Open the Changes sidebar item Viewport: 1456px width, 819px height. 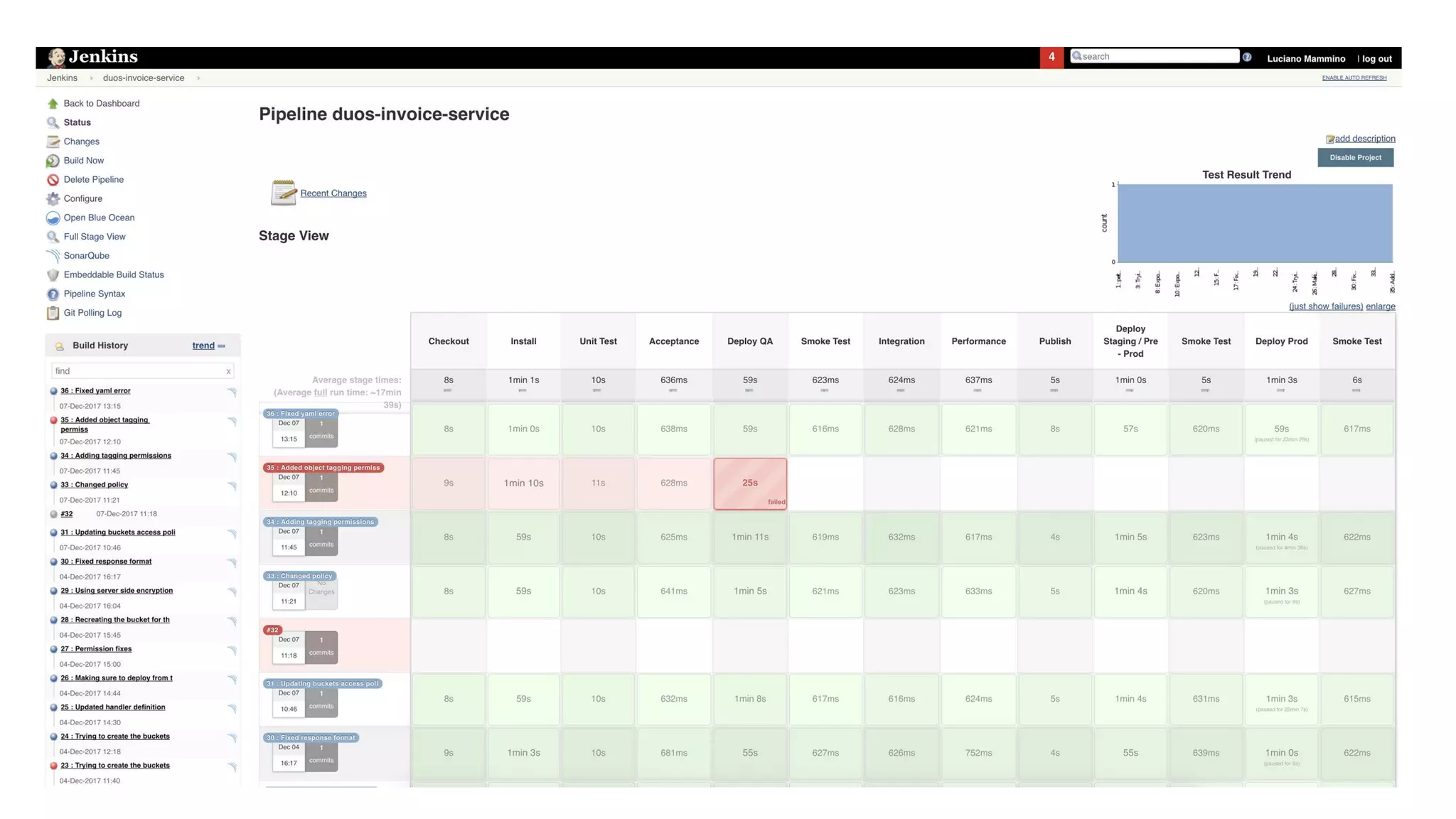click(81, 141)
